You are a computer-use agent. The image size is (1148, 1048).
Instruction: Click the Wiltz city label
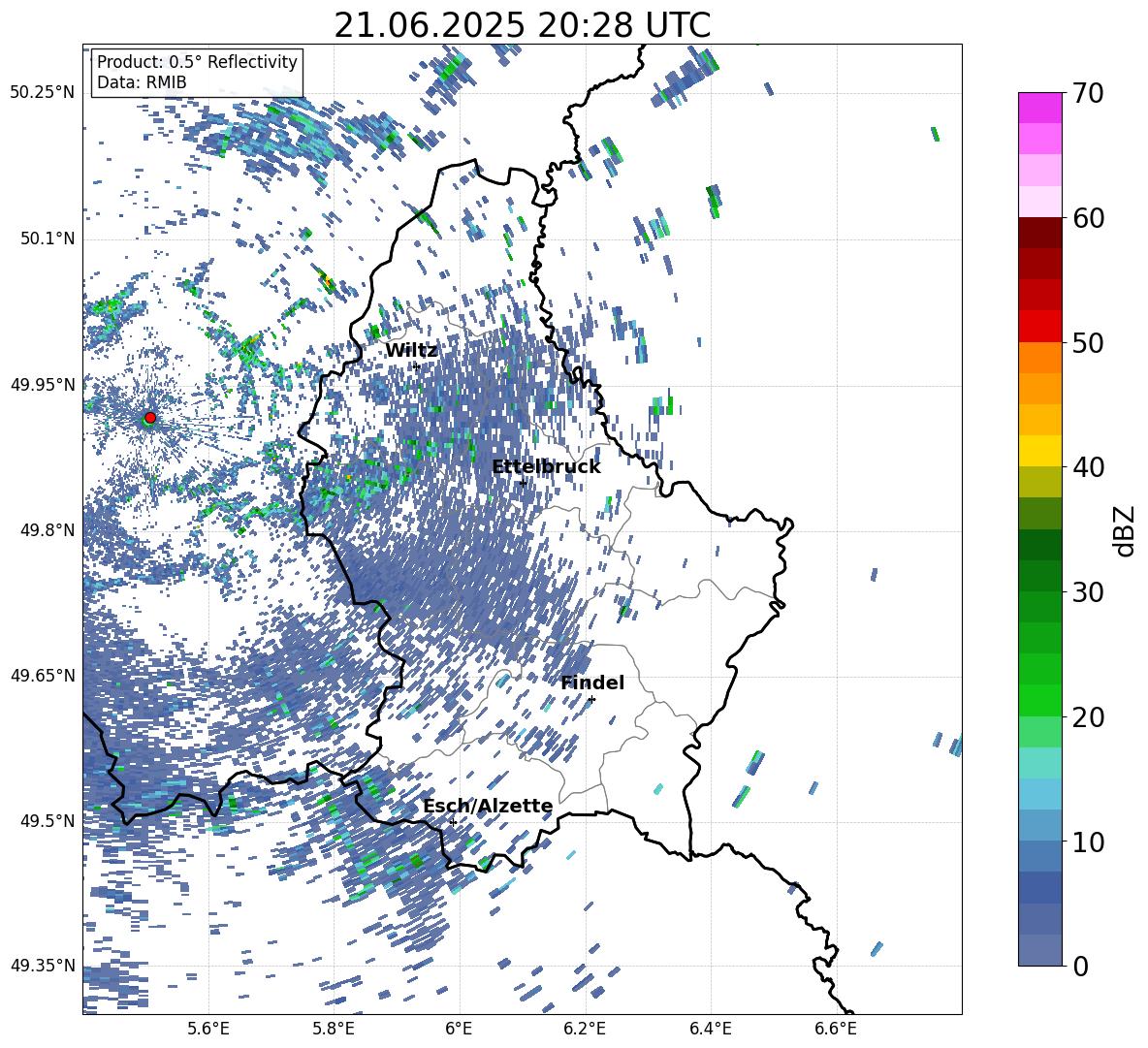point(411,350)
